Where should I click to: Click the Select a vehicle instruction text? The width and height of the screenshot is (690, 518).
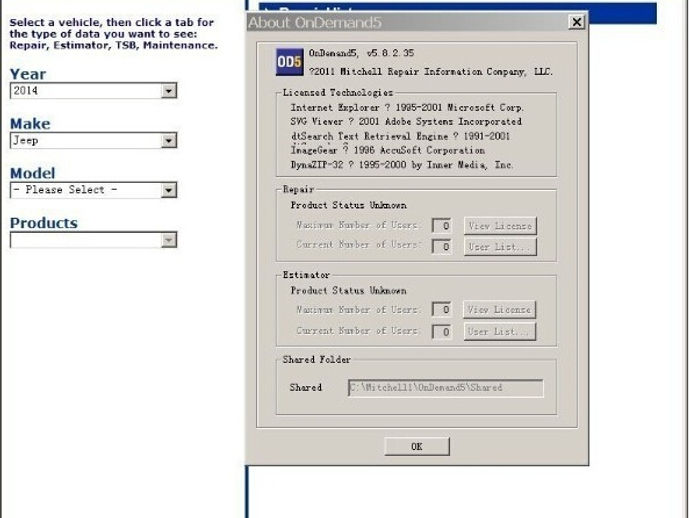(x=113, y=34)
